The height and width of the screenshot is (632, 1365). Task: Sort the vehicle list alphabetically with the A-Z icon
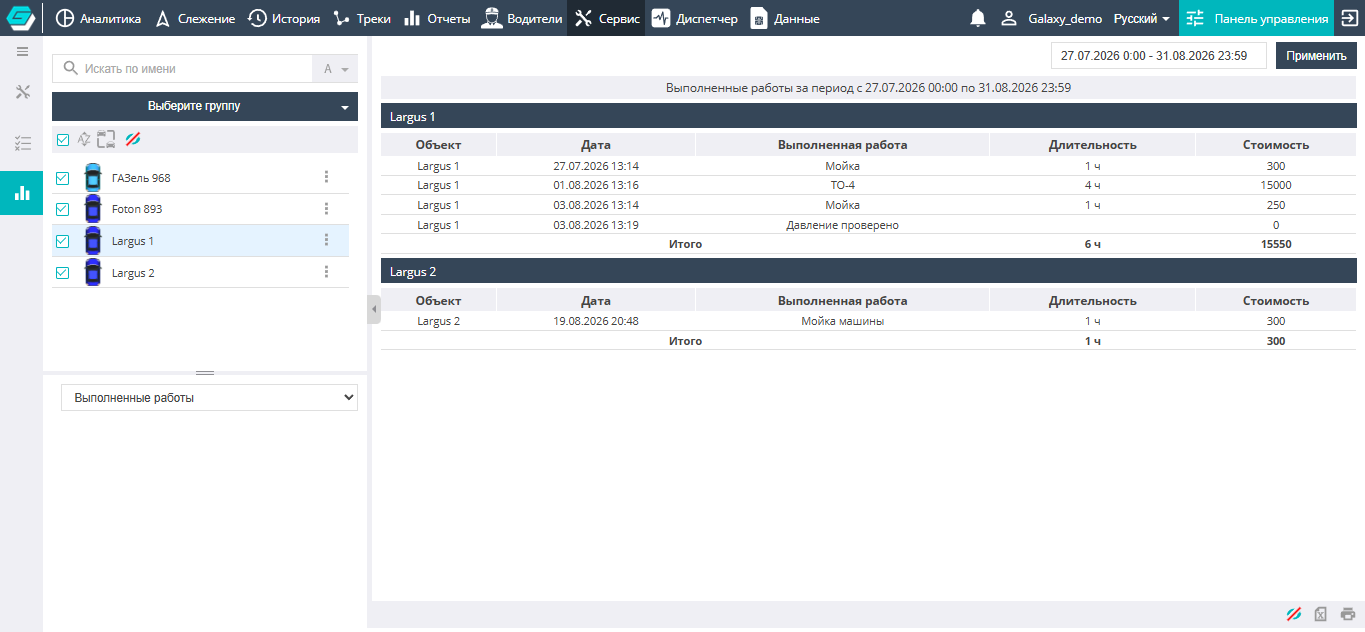coord(84,139)
